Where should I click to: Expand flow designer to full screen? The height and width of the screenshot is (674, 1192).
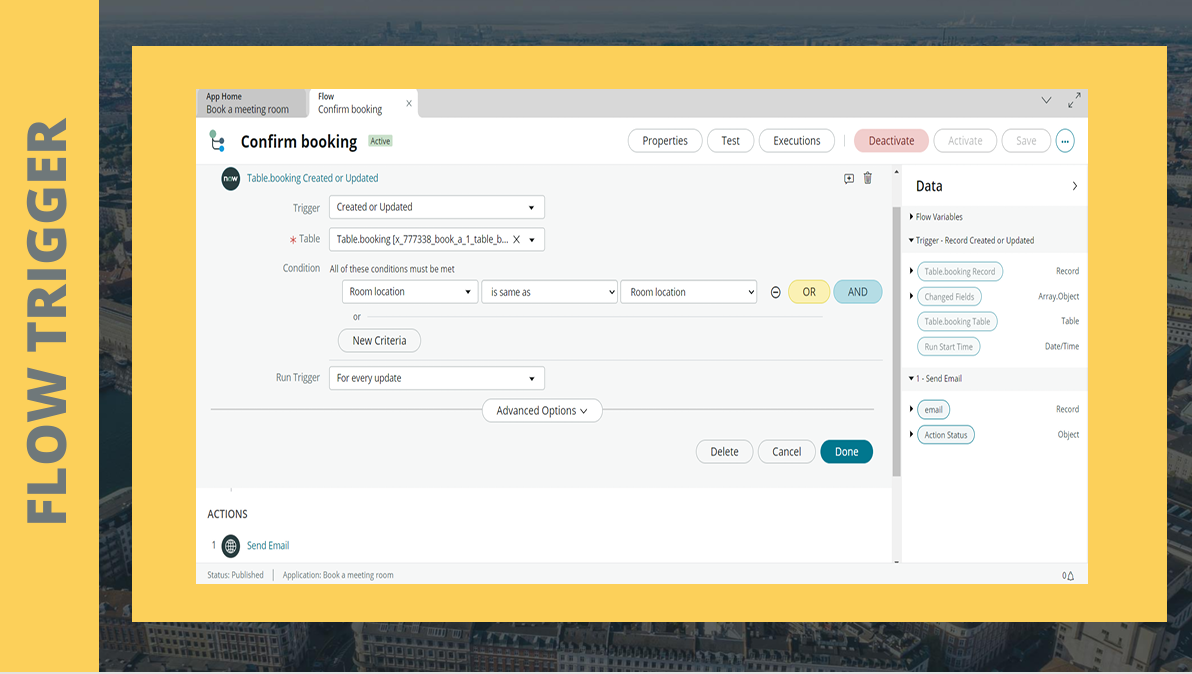[x=1074, y=100]
